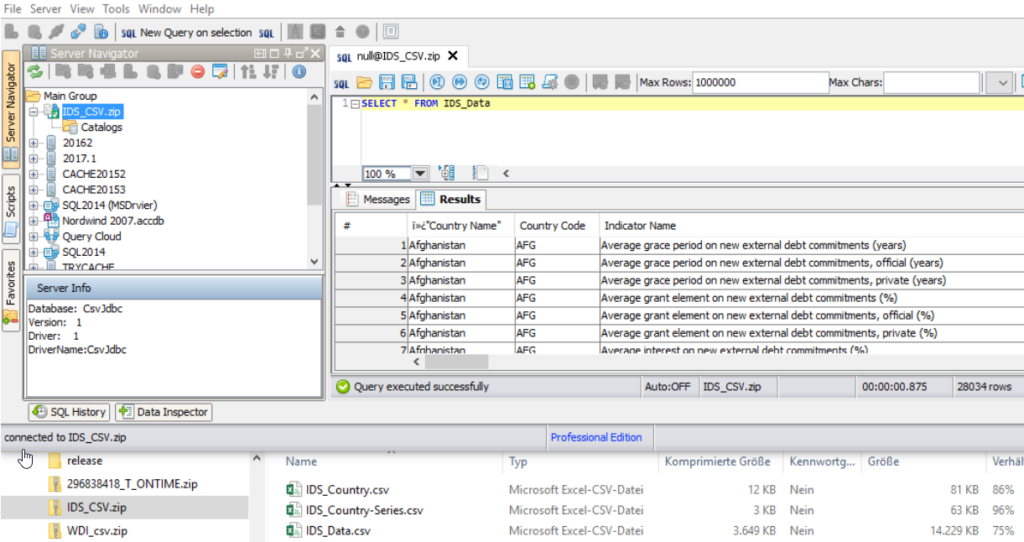Click the circular re-execute query icon
This screenshot has height=542, width=1024.
click(482, 82)
